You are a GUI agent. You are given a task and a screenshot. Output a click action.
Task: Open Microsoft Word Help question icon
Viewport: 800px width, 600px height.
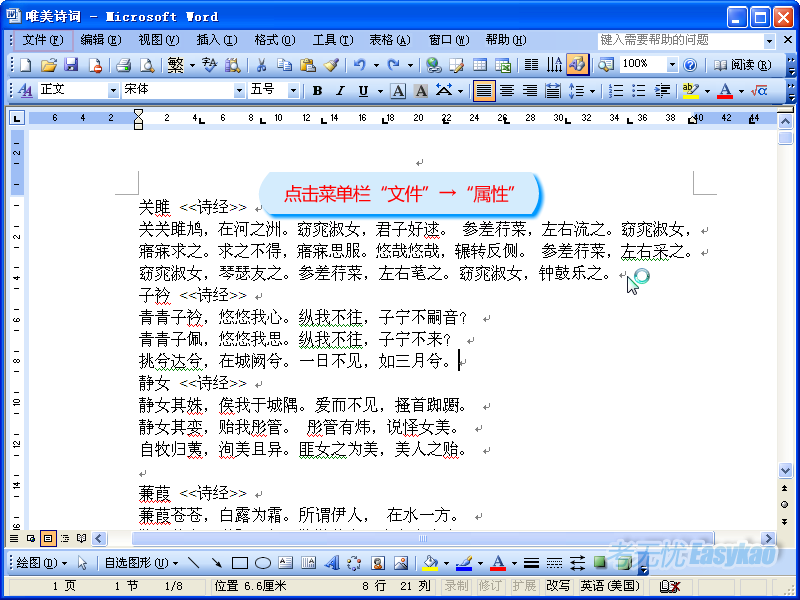pyautogui.click(x=690, y=65)
